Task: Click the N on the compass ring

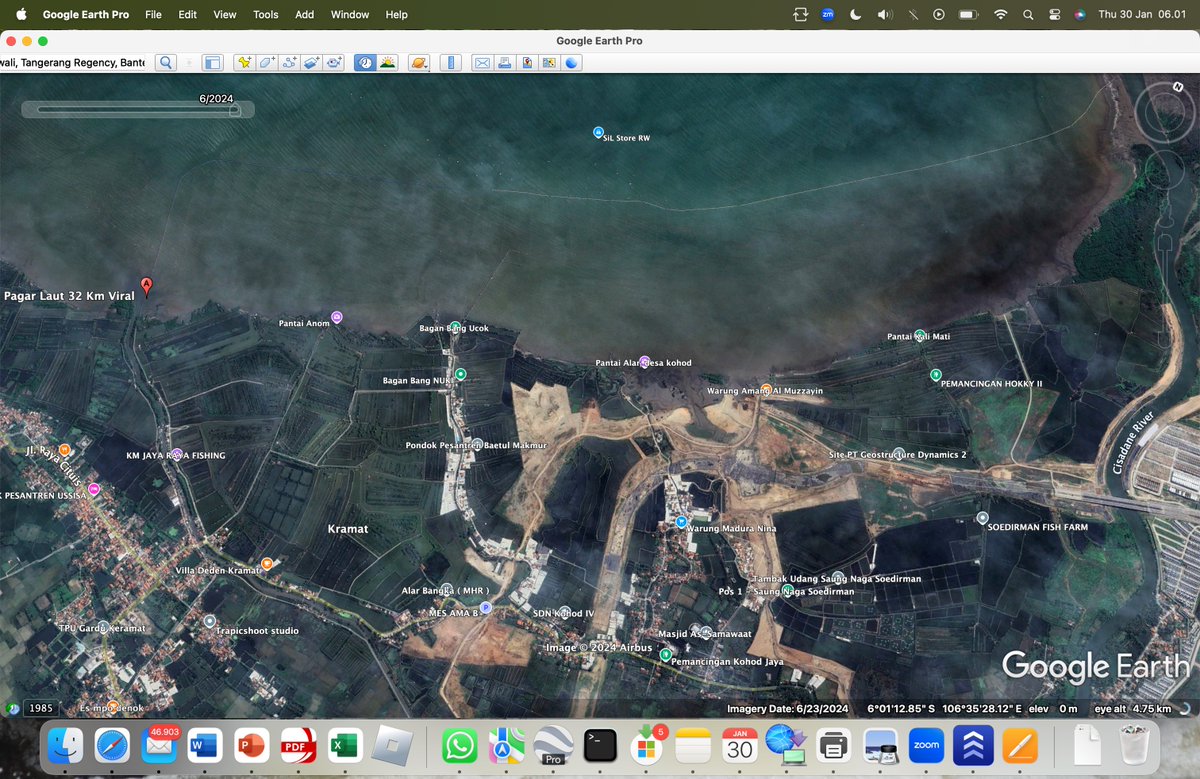Action: (1179, 87)
